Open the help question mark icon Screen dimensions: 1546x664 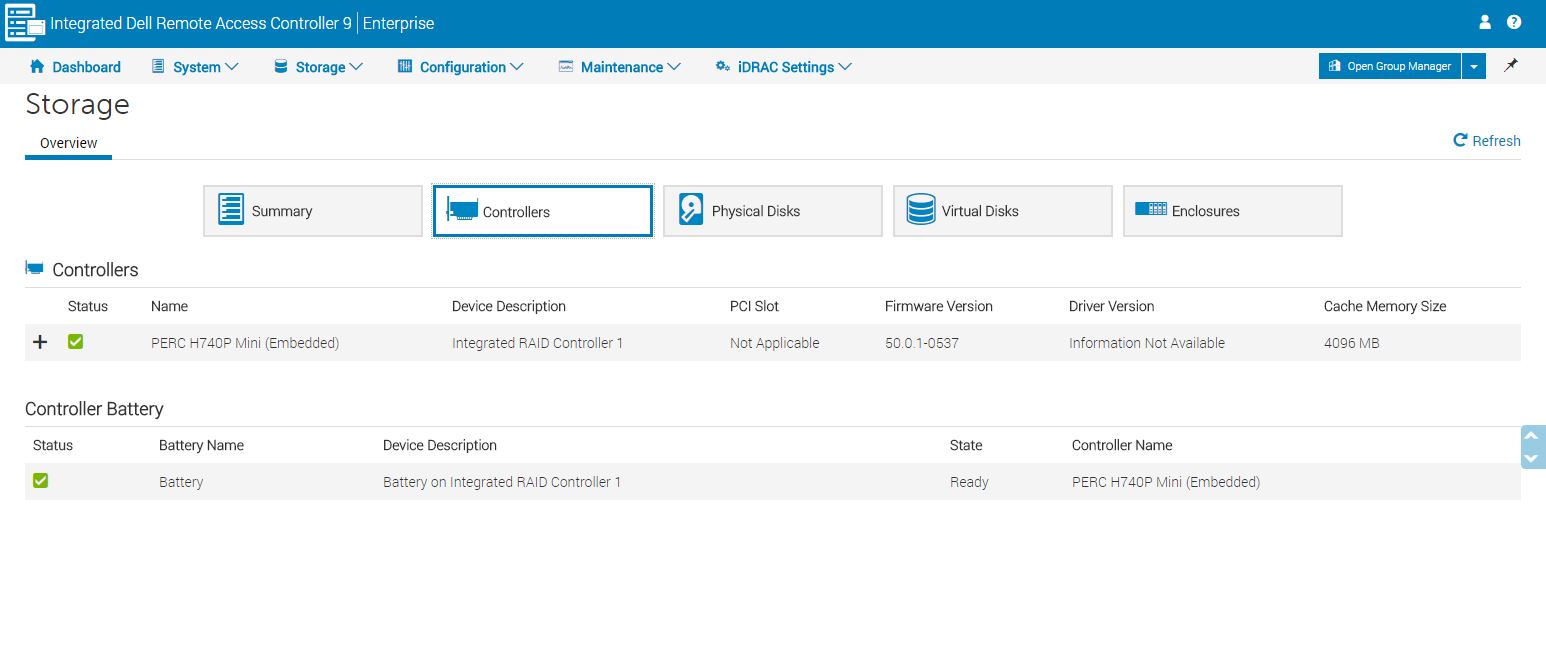pos(1514,22)
